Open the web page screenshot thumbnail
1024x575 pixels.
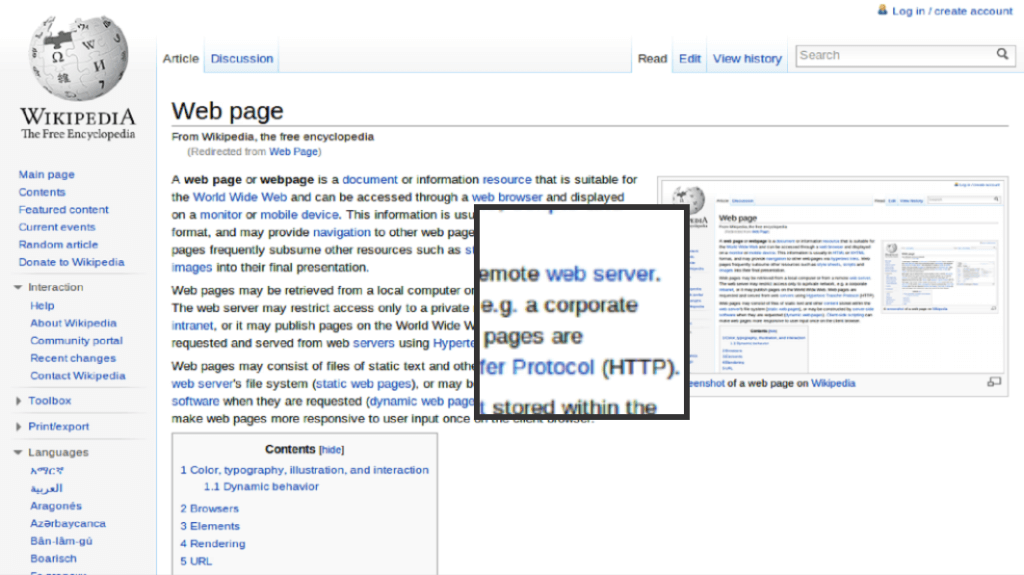coord(833,276)
